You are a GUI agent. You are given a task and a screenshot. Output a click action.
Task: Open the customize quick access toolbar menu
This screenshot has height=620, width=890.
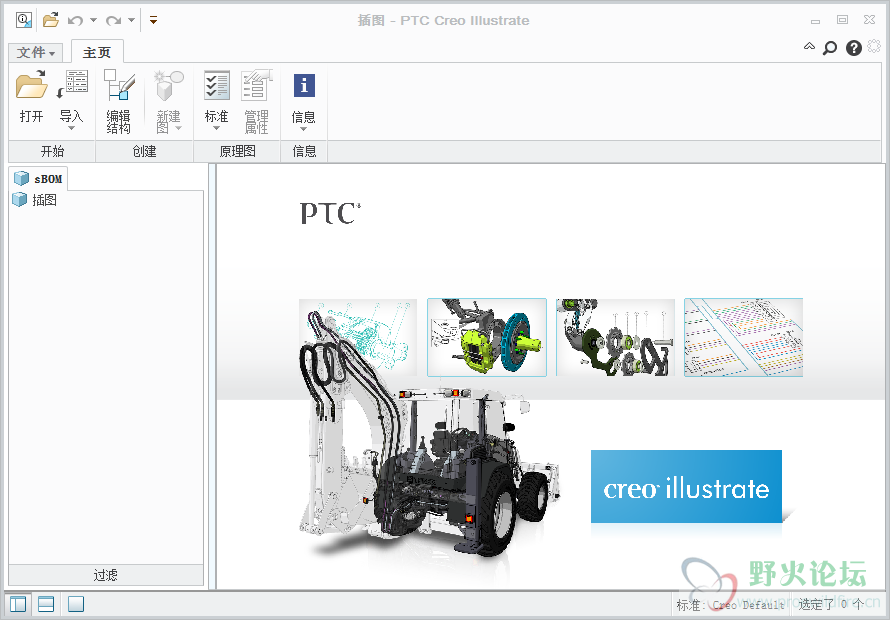coord(153,20)
